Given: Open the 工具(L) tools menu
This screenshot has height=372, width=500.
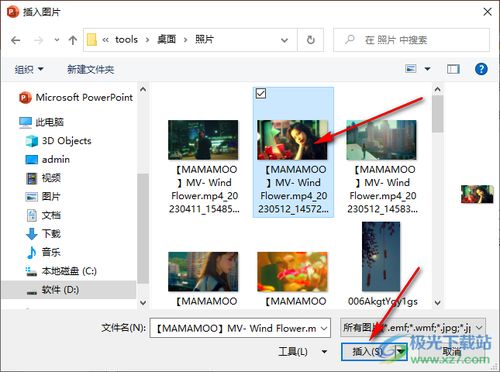Looking at the screenshot, I should pyautogui.click(x=303, y=352).
